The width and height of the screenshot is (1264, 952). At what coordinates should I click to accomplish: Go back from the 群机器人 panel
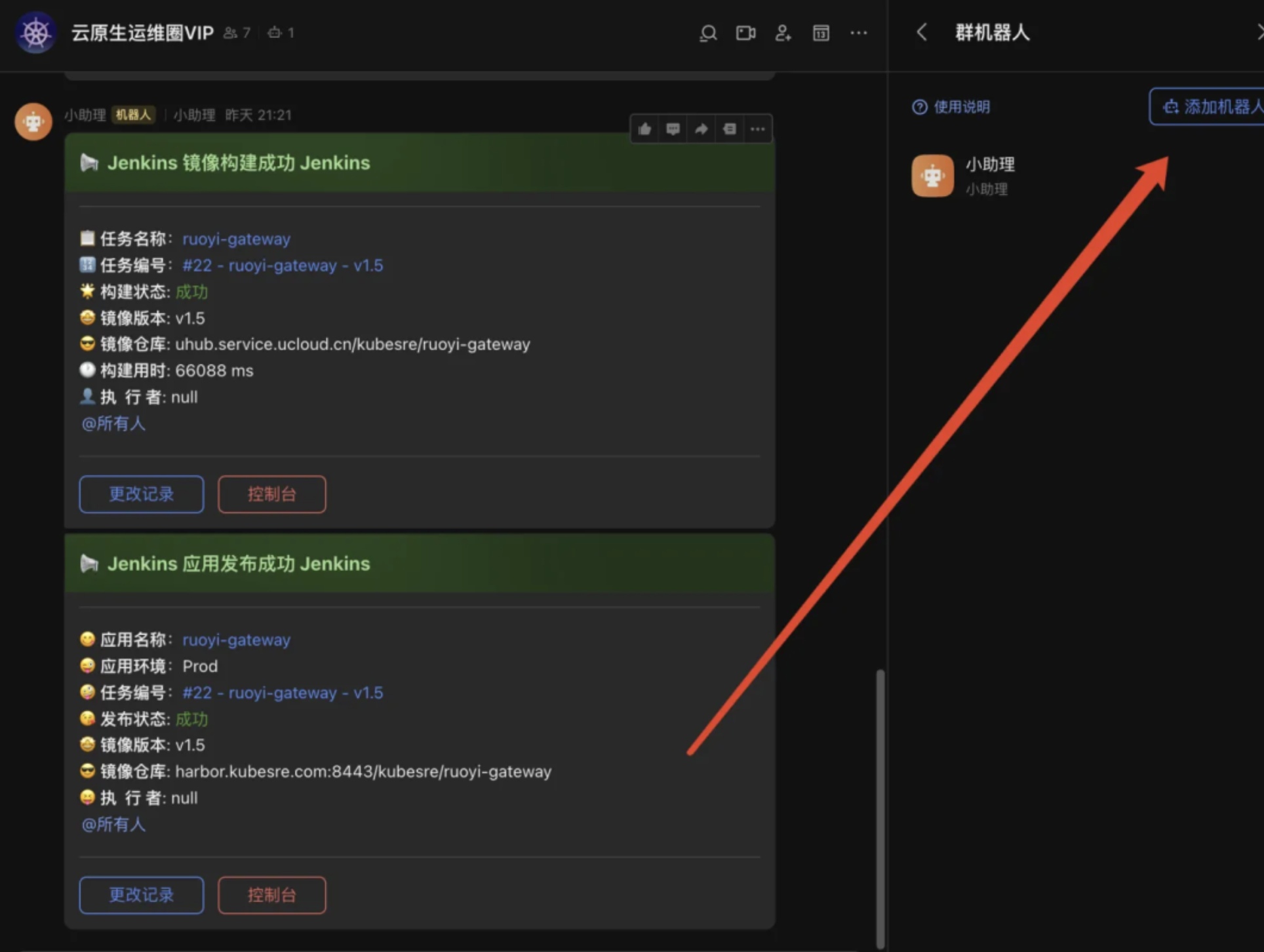[x=922, y=32]
